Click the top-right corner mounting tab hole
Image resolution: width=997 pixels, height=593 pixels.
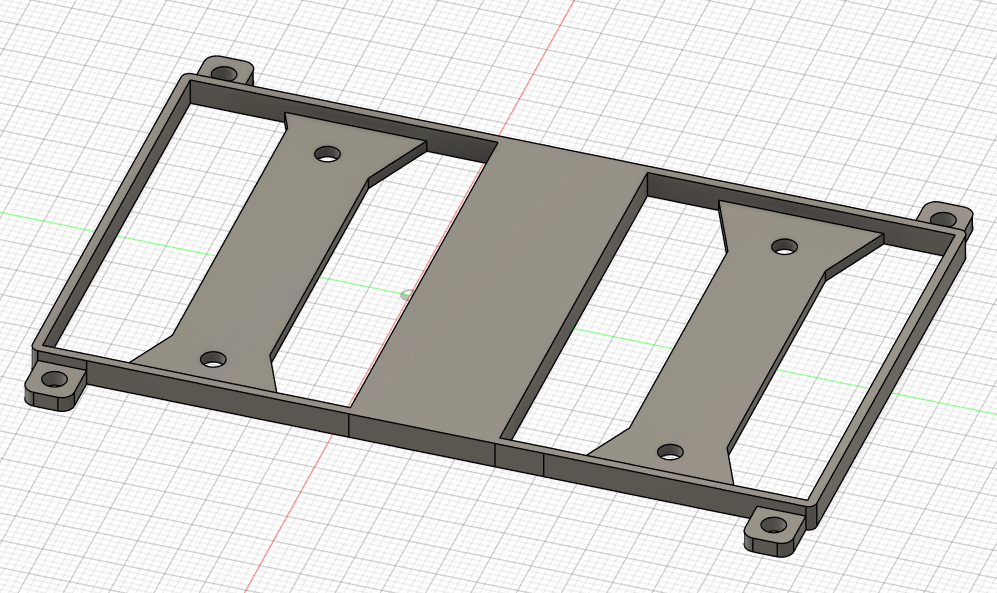pyautogui.click(x=944, y=219)
